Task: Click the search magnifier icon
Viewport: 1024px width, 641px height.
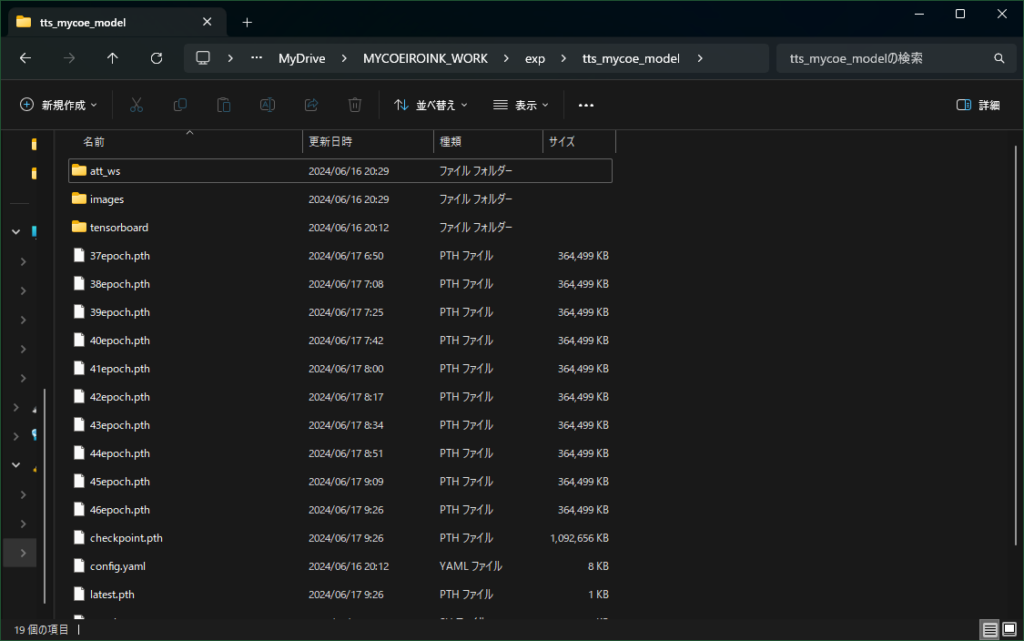Action: [999, 58]
